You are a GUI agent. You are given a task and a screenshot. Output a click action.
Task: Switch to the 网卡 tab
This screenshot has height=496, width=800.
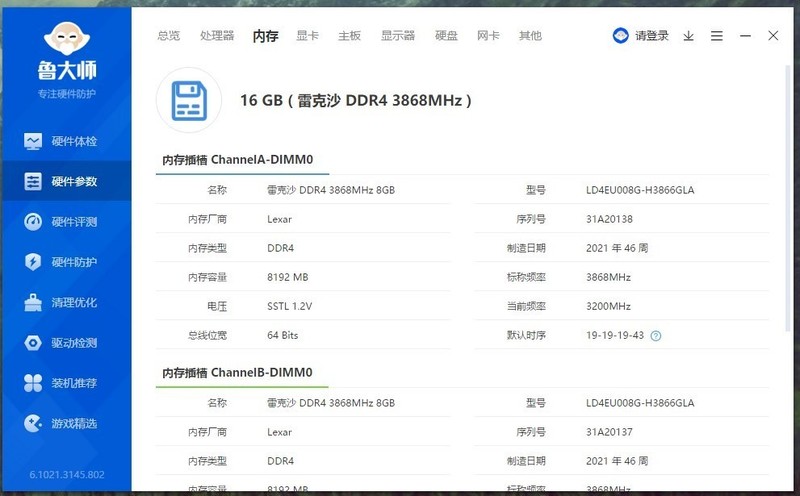pyautogui.click(x=488, y=36)
